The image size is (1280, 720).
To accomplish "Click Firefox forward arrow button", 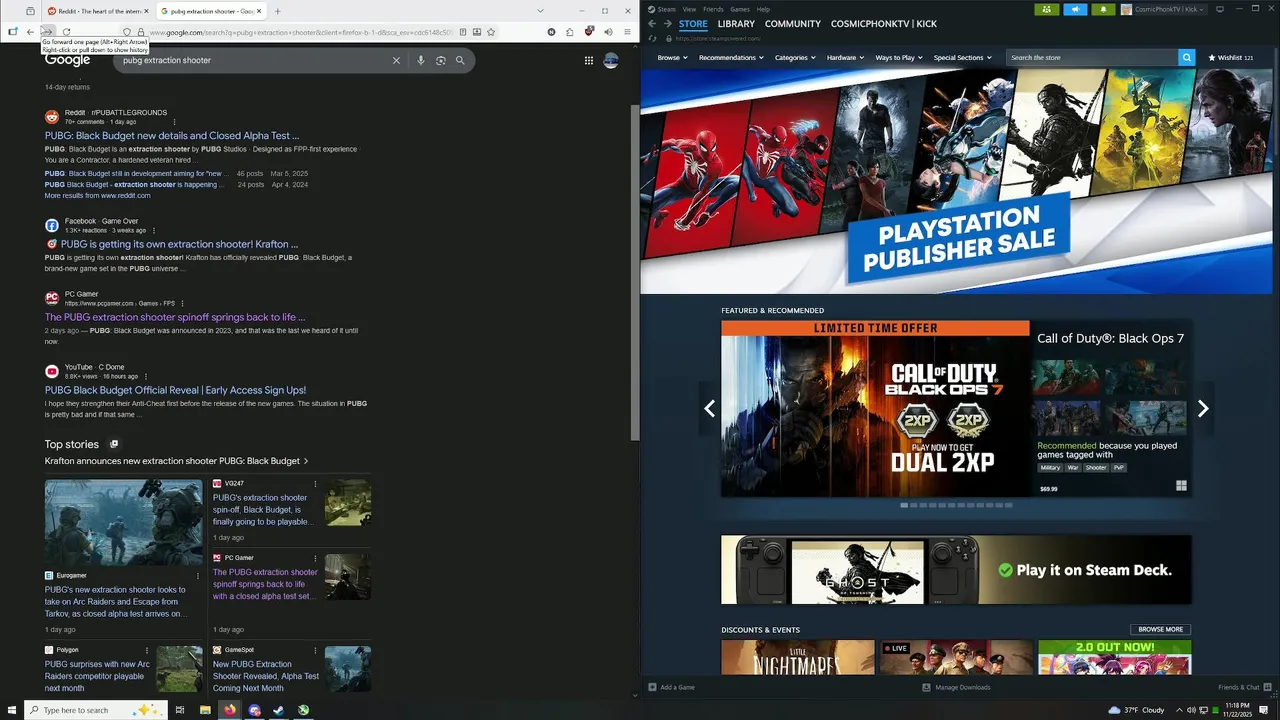I will (x=47, y=32).
